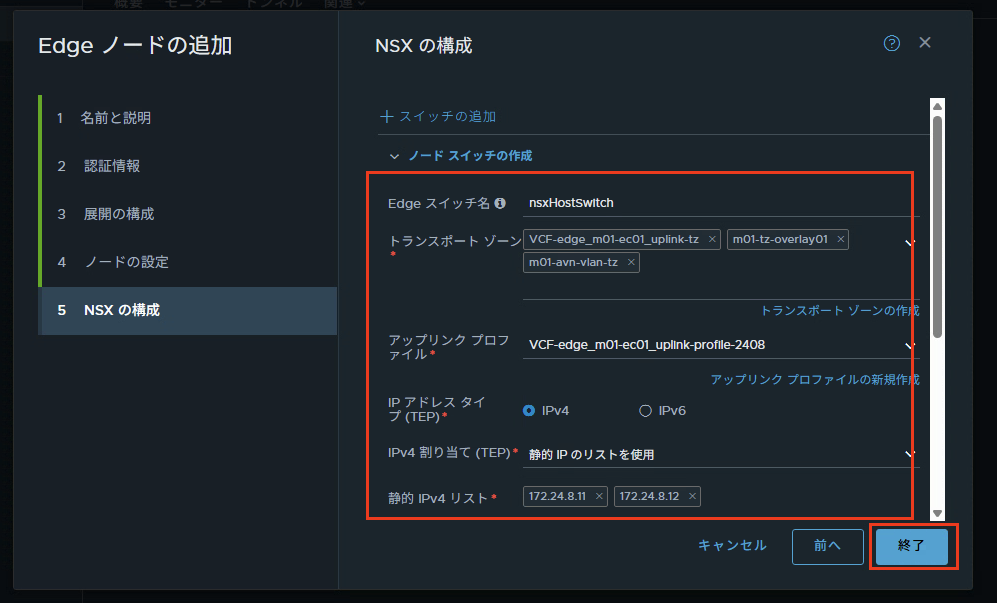Viewport: 997px width, 603px height.
Task: Open アップリンク プロファイルの新規作成 link
Action: [815, 380]
